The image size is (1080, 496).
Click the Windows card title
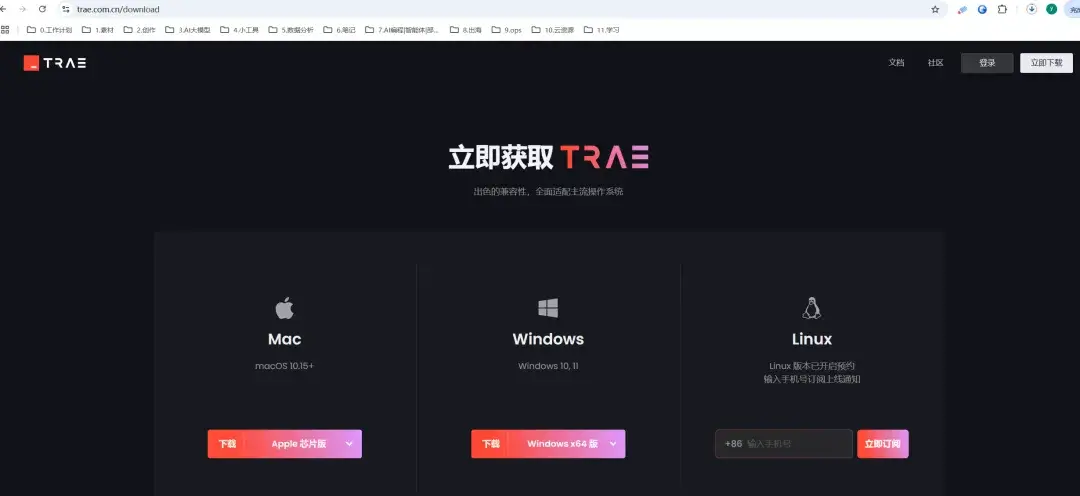[x=548, y=339]
